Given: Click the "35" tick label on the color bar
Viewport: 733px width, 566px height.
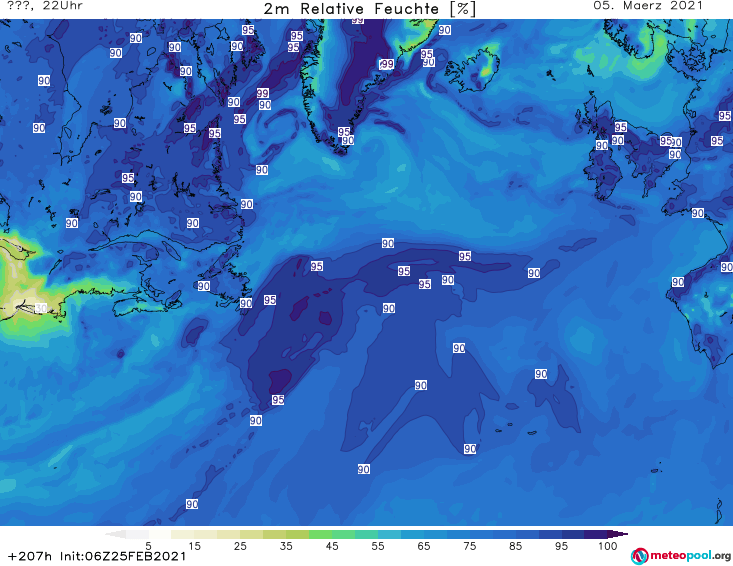Looking at the screenshot, I should click(286, 546).
